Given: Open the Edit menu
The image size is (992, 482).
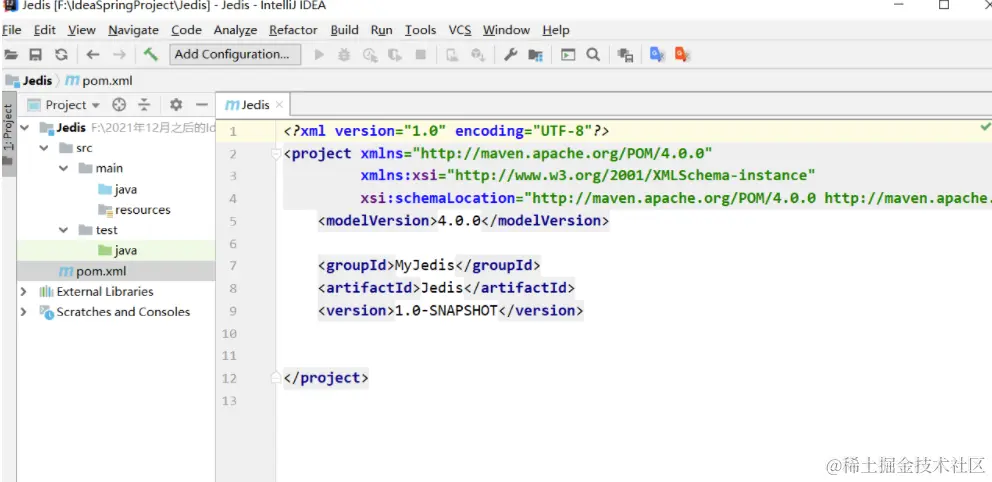Looking at the screenshot, I should [45, 30].
